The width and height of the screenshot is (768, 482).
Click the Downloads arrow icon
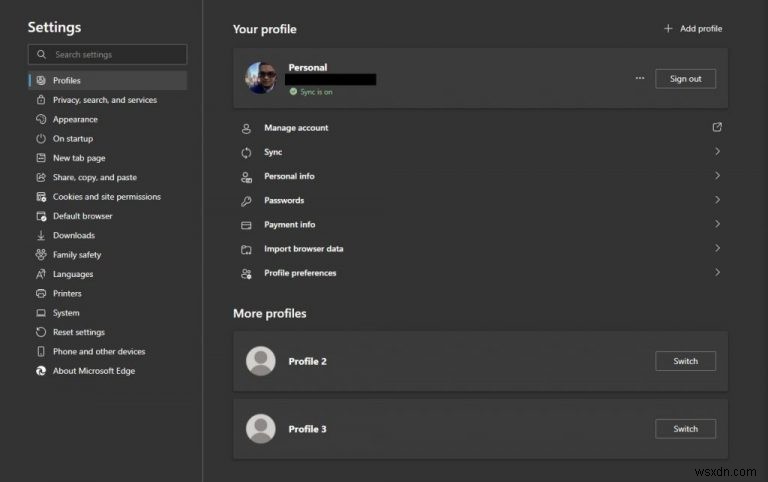click(41, 236)
